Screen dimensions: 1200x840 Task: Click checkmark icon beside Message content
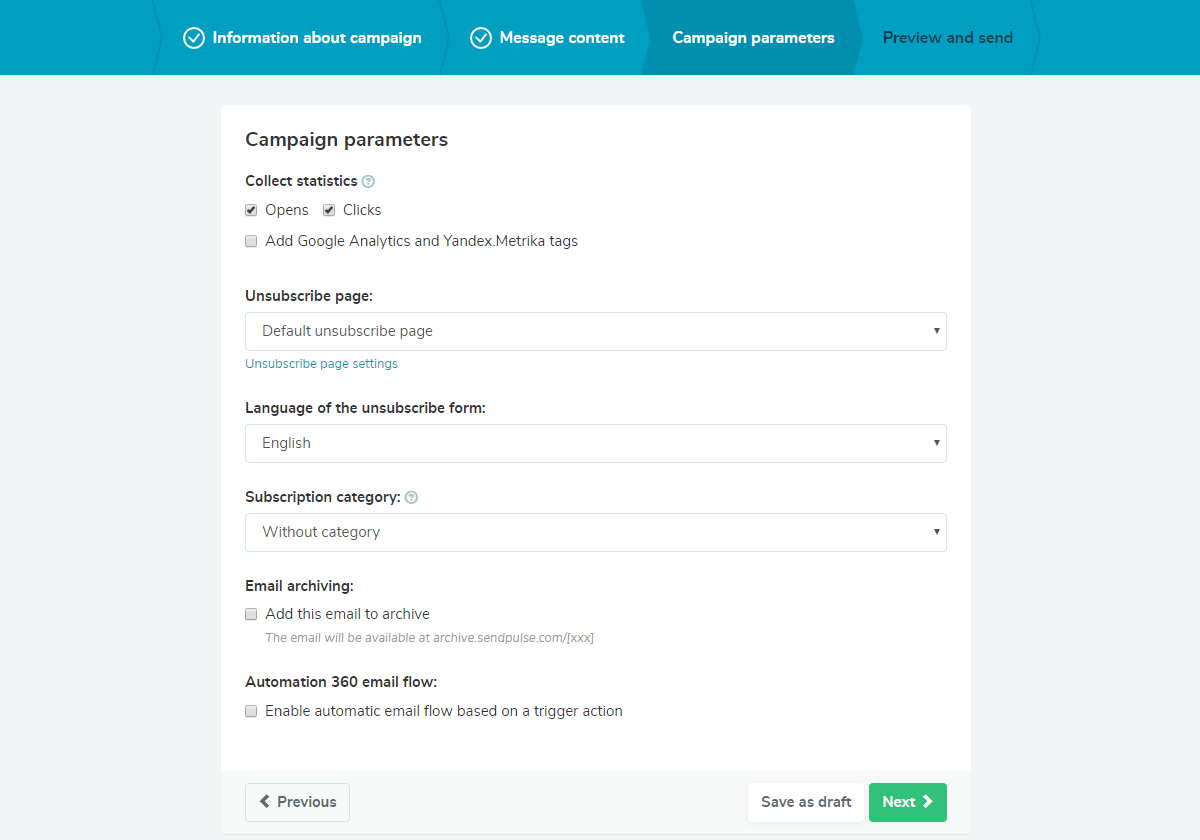(x=481, y=38)
